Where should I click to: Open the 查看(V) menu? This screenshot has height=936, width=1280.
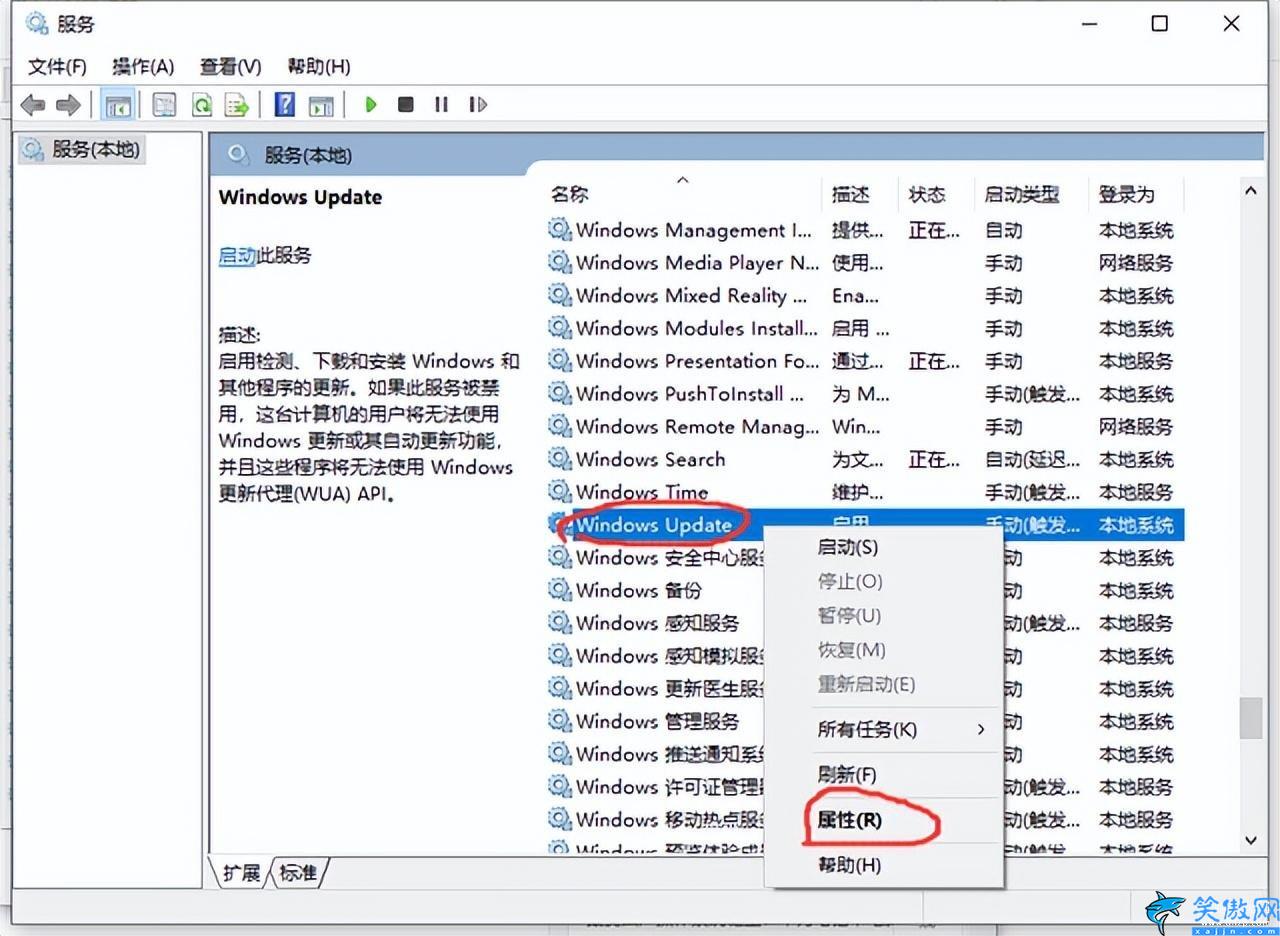pyautogui.click(x=230, y=66)
